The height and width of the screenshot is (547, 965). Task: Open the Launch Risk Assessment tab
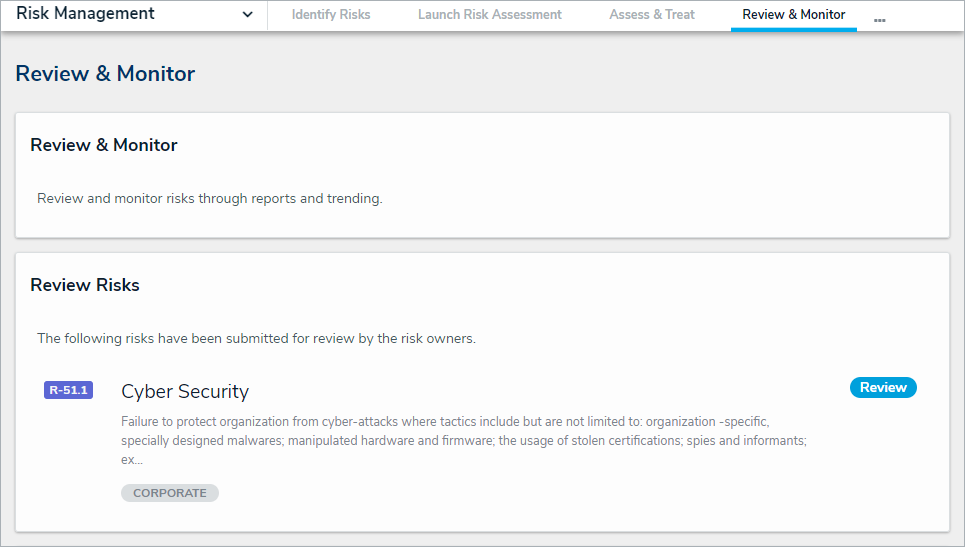(490, 15)
